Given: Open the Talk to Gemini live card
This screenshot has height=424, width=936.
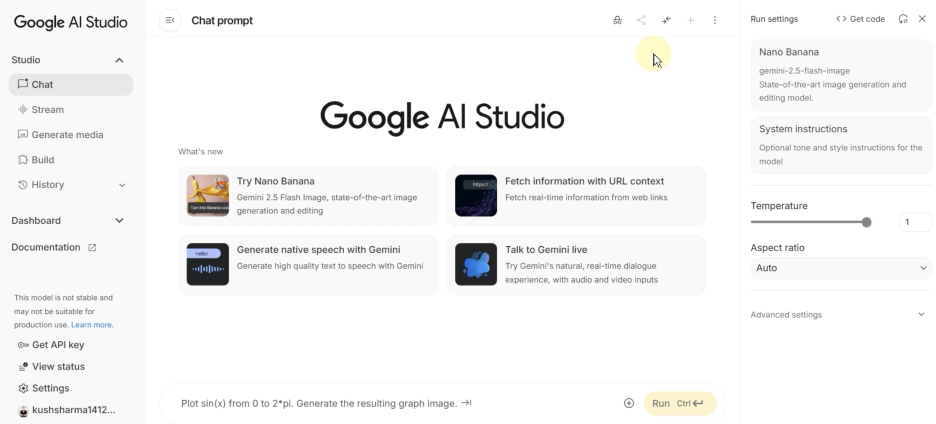Looking at the screenshot, I should point(576,265).
